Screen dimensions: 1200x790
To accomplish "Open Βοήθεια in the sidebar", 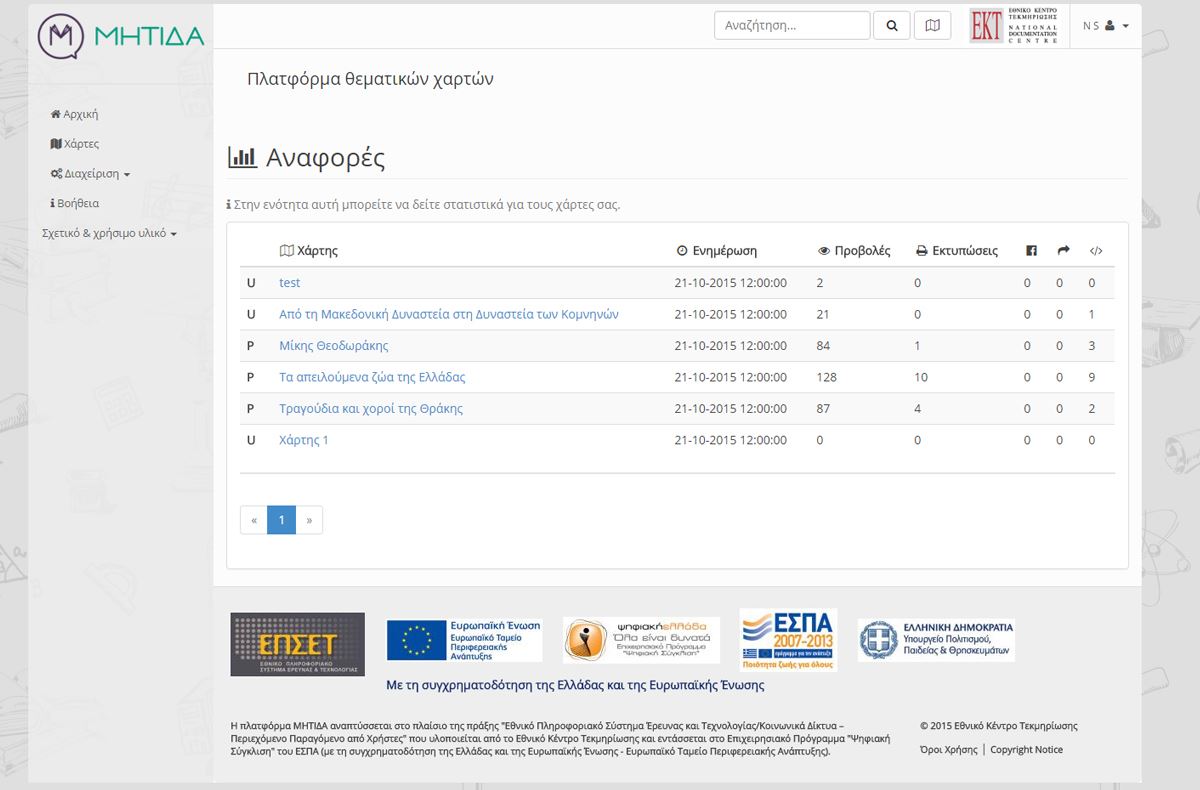I will (75, 203).
